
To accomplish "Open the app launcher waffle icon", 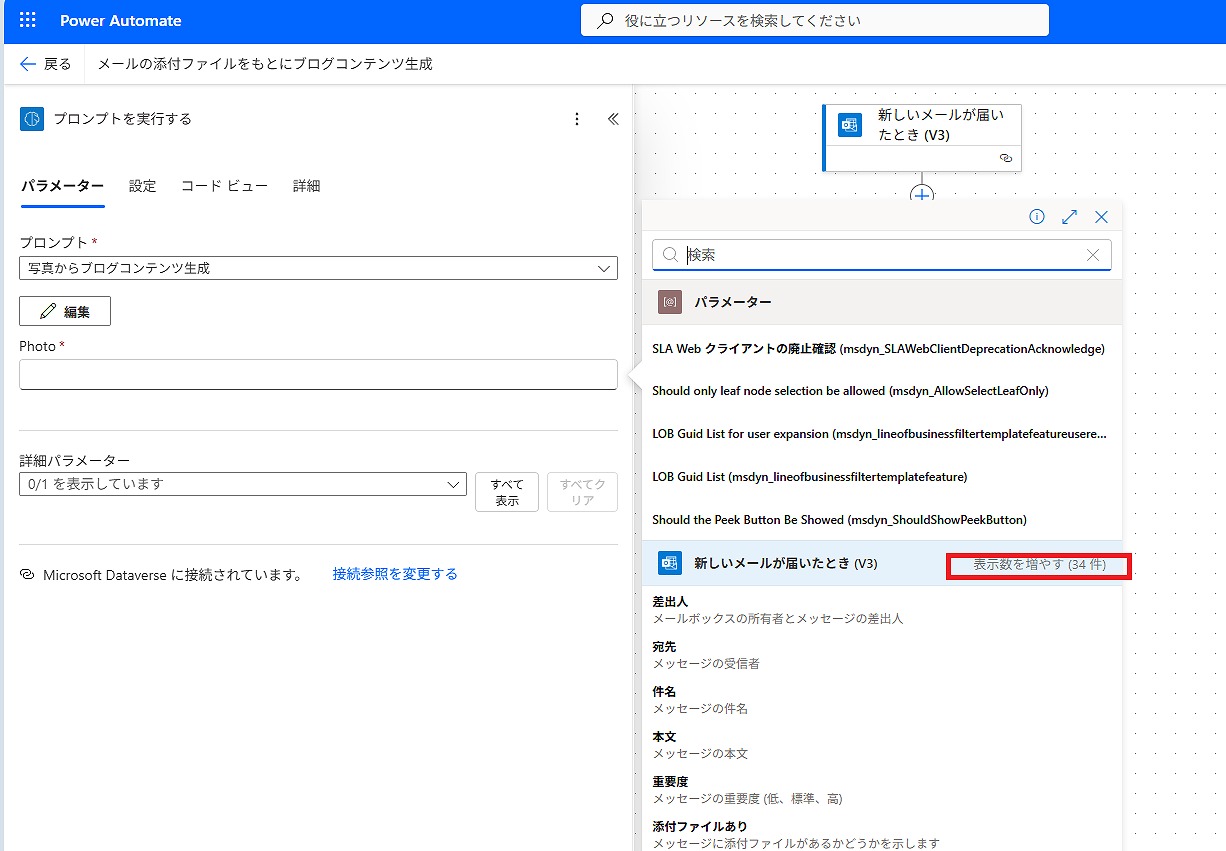I will (x=27, y=20).
